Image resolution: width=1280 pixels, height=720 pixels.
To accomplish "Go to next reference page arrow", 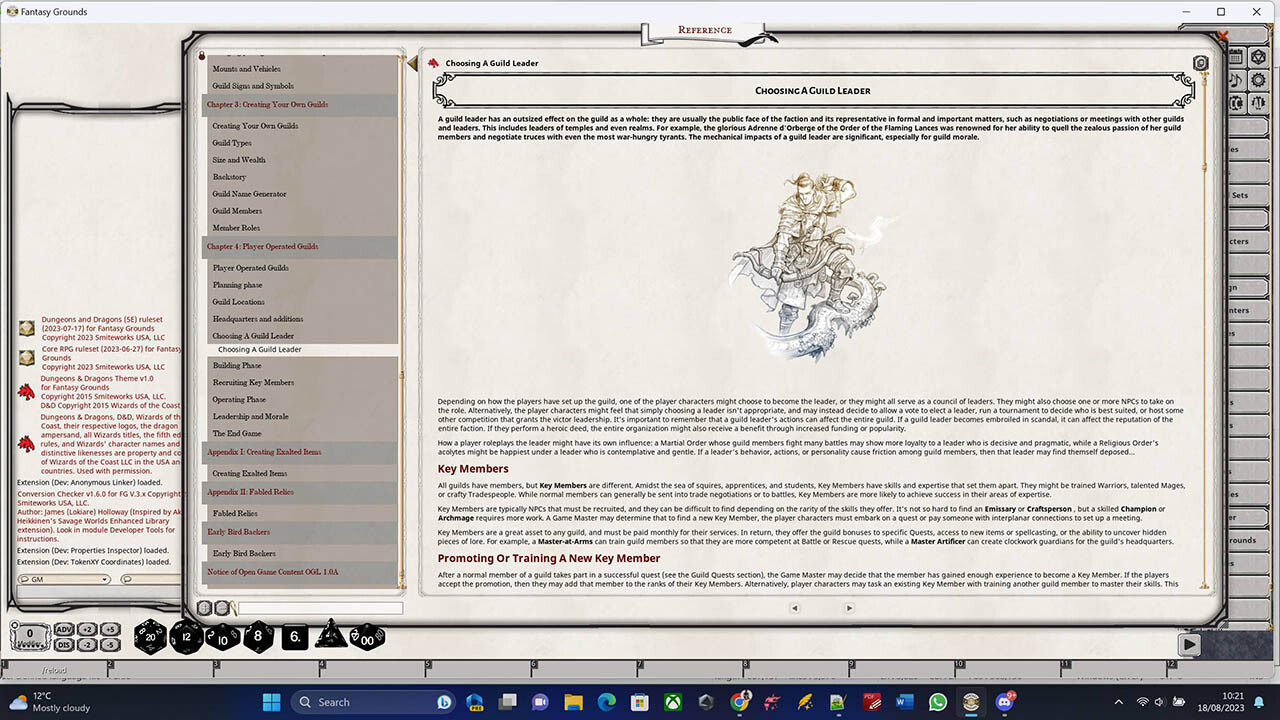I will [849, 608].
